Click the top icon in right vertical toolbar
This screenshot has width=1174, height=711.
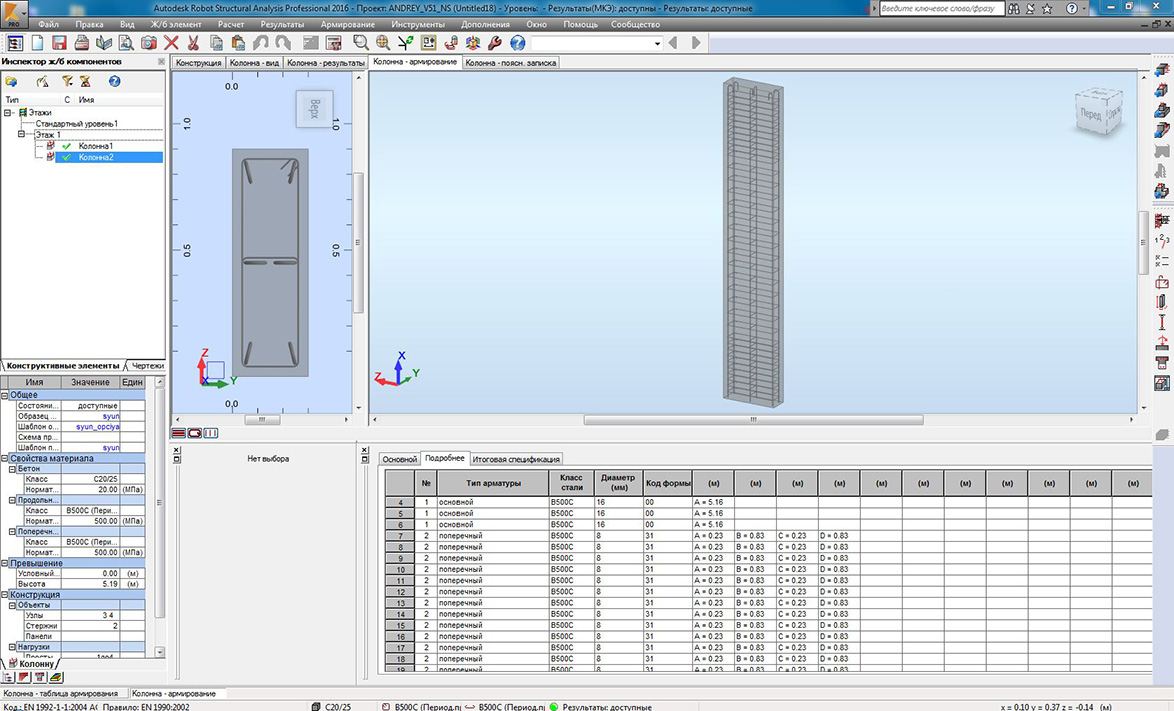coord(1162,70)
